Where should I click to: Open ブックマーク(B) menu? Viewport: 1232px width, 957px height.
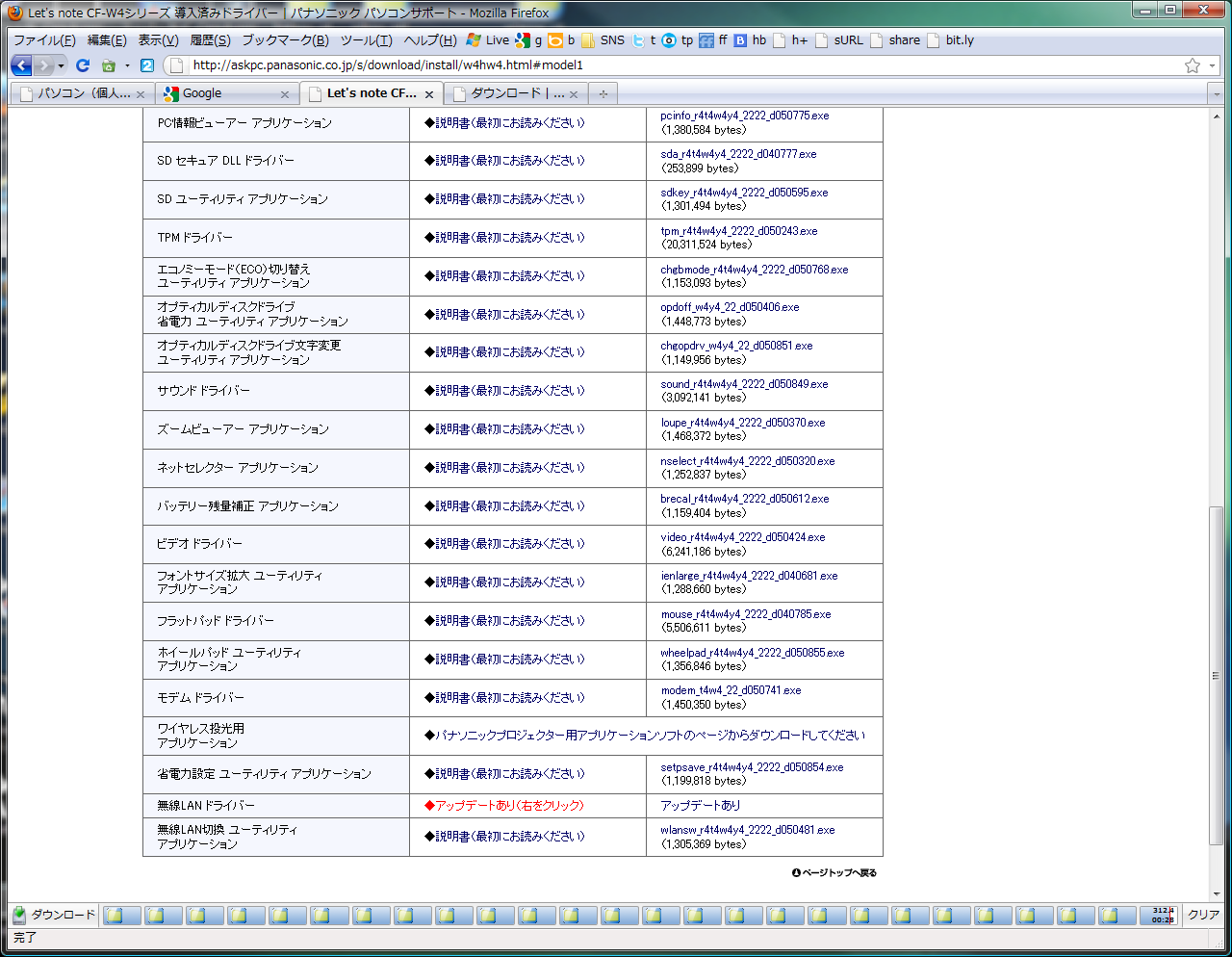[x=285, y=40]
